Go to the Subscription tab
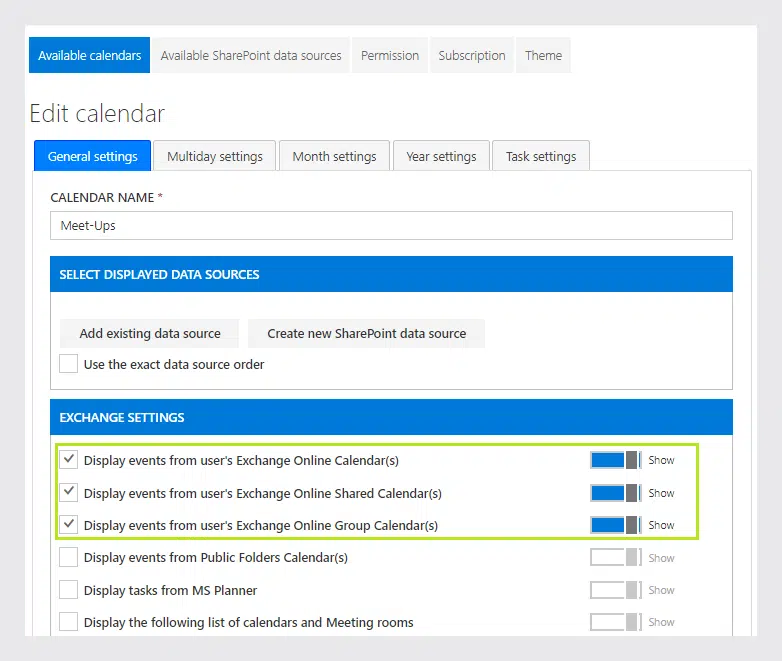Viewport: 782px width, 661px height. pos(472,55)
